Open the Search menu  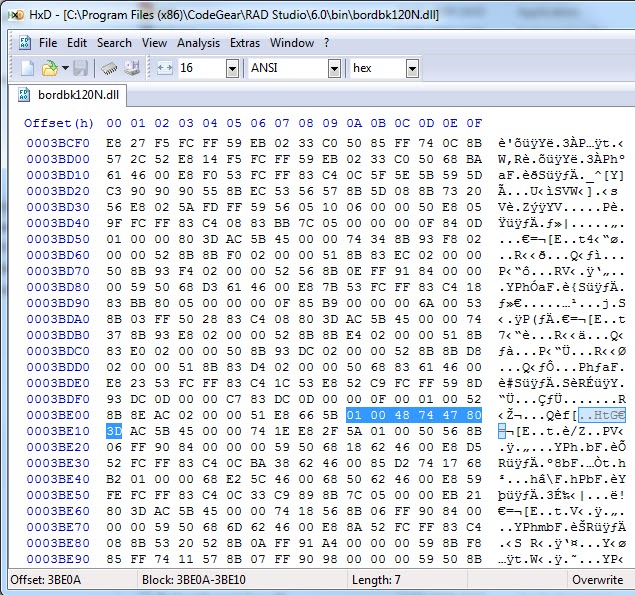tap(114, 43)
